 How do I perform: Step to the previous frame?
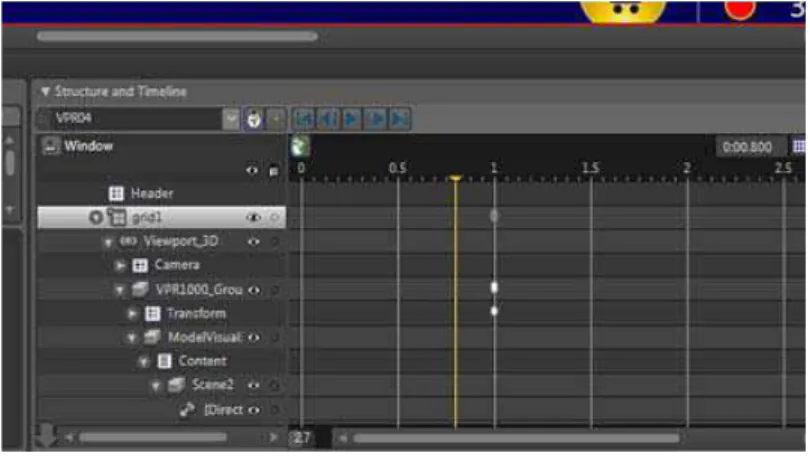[328, 119]
